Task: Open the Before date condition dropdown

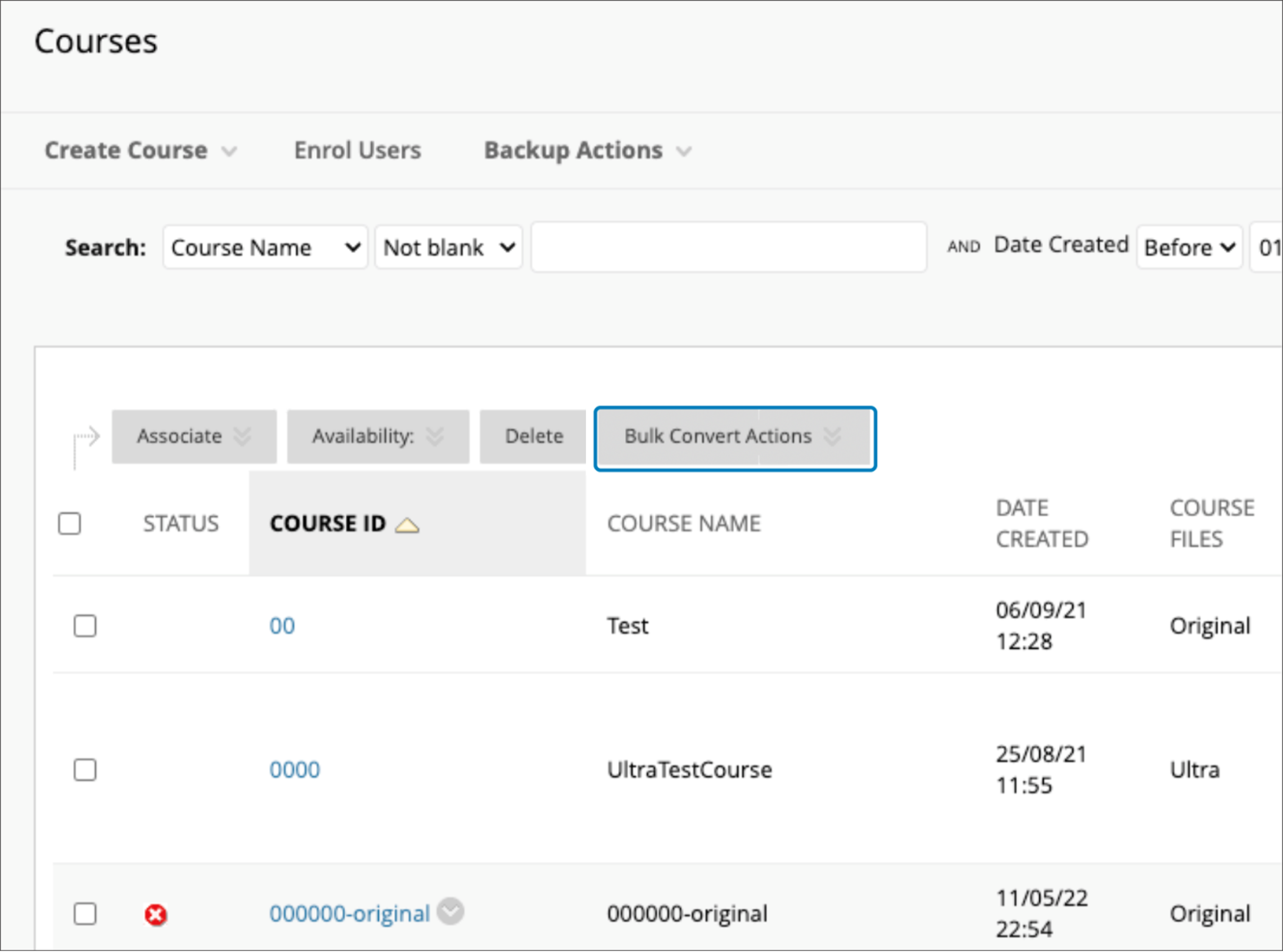Action: point(1189,247)
